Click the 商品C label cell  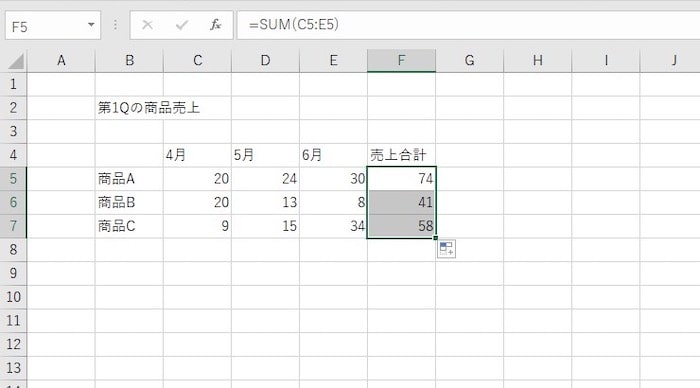129,226
